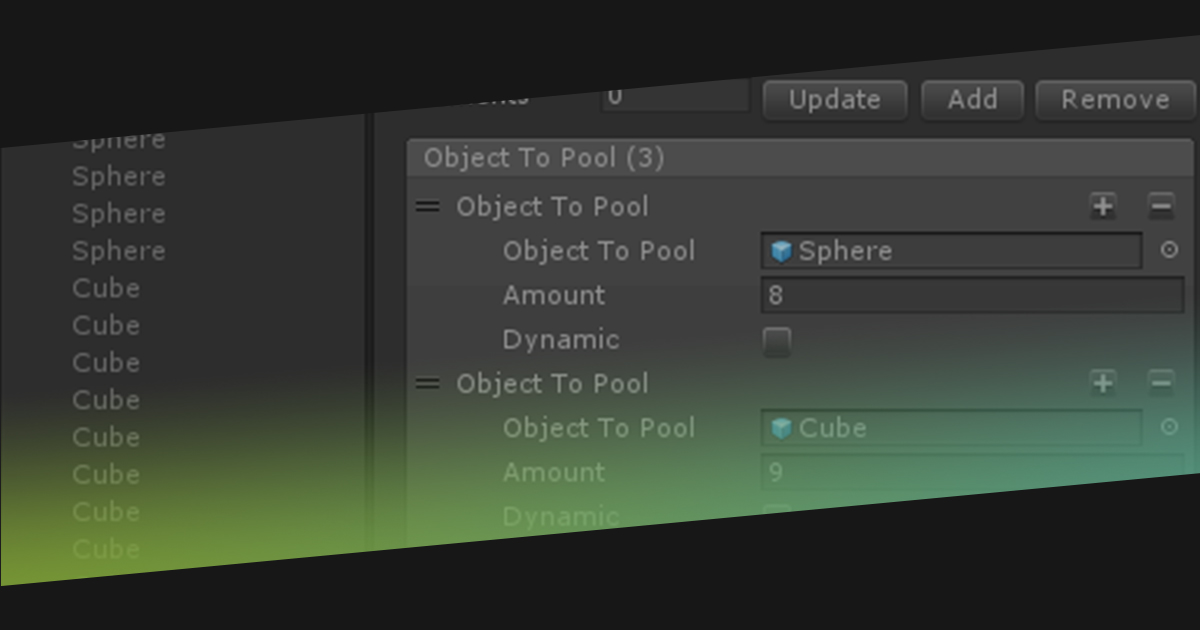
Task: Click the reorder handle of the first pool entry
Action: pos(427,206)
